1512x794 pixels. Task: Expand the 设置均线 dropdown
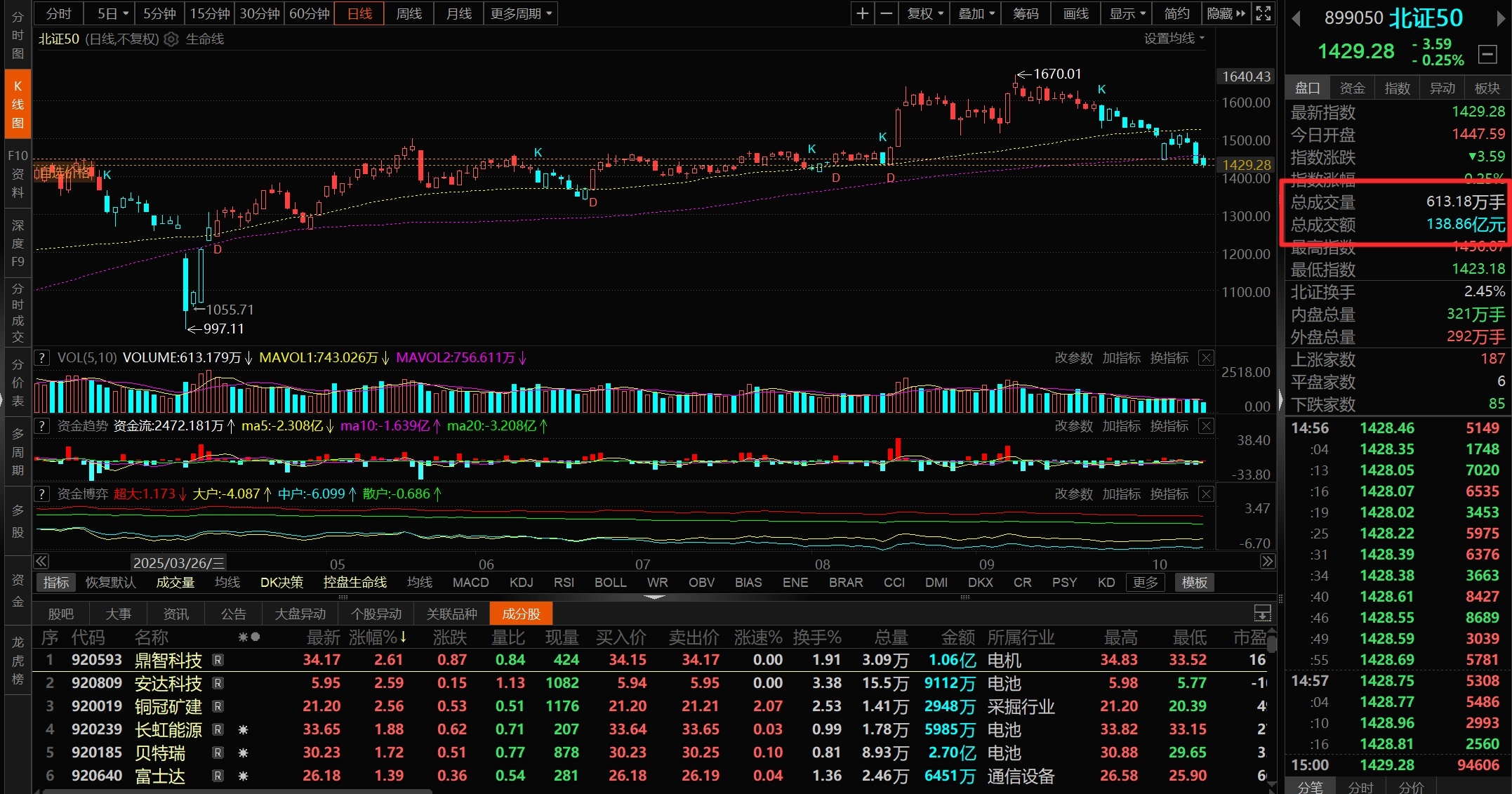click(x=1174, y=39)
